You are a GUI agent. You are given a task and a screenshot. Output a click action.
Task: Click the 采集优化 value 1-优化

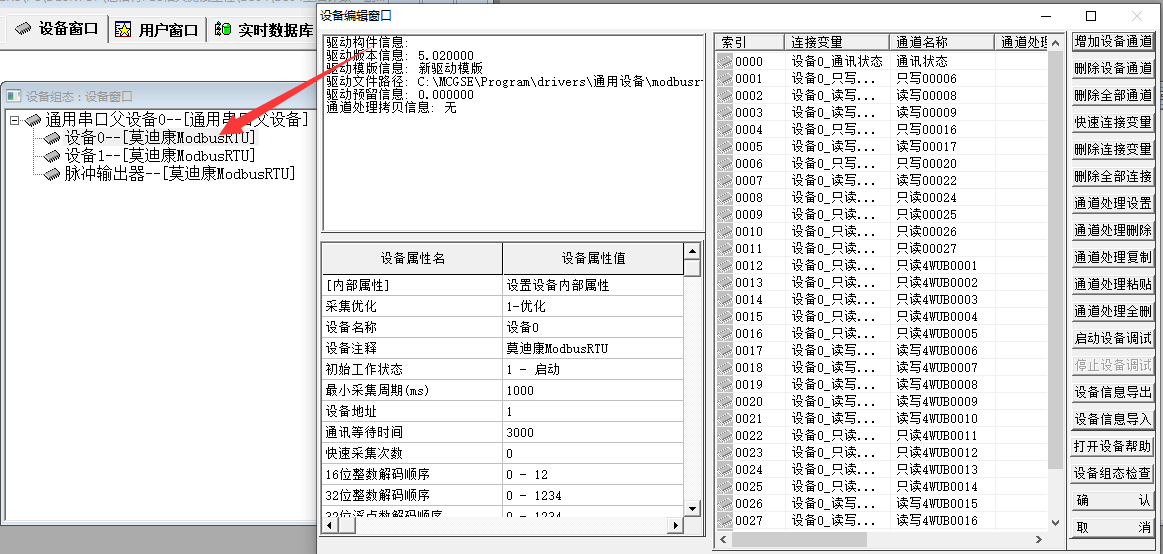593,306
